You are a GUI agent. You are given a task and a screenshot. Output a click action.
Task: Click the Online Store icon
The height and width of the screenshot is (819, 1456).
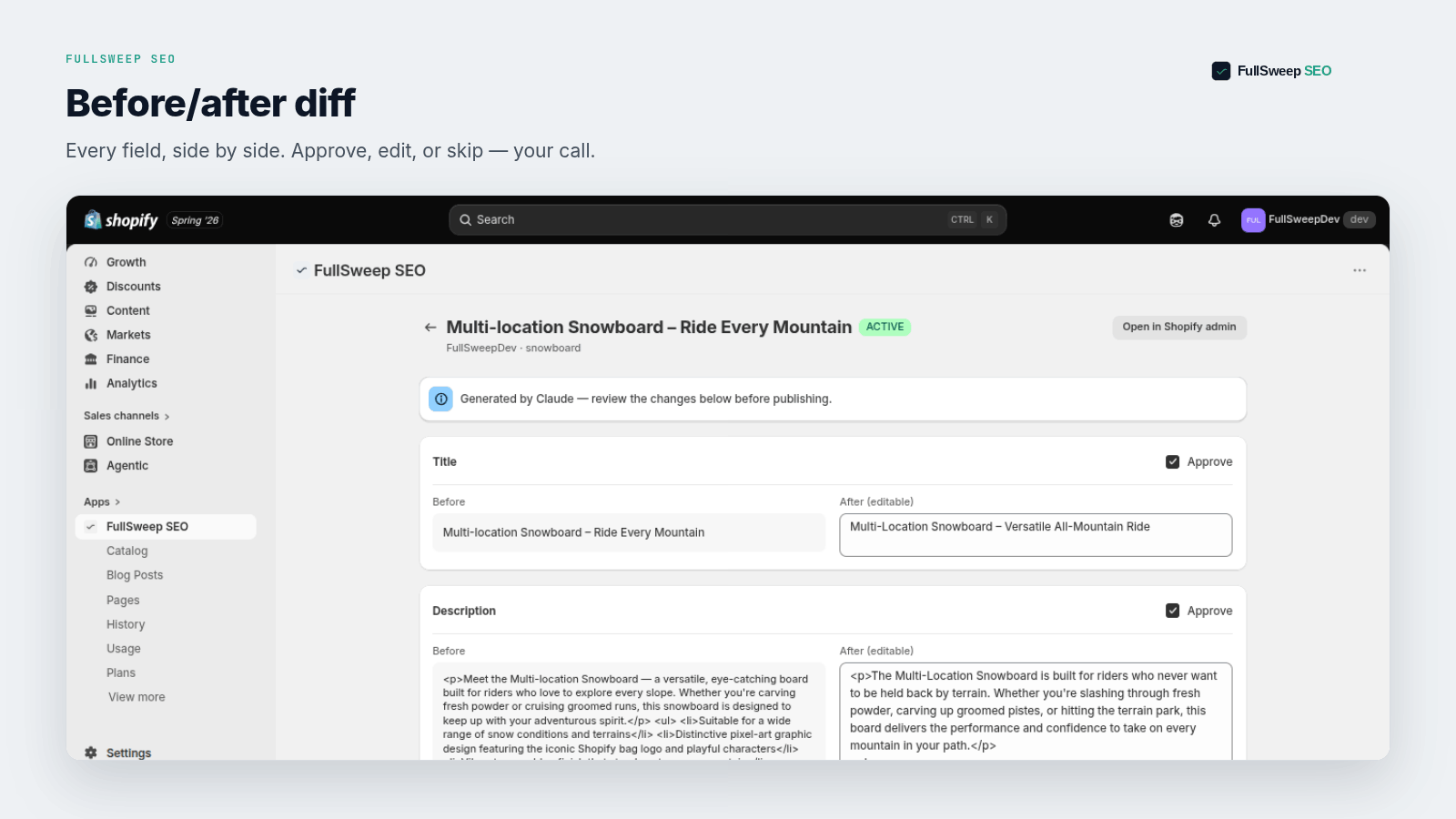click(91, 441)
